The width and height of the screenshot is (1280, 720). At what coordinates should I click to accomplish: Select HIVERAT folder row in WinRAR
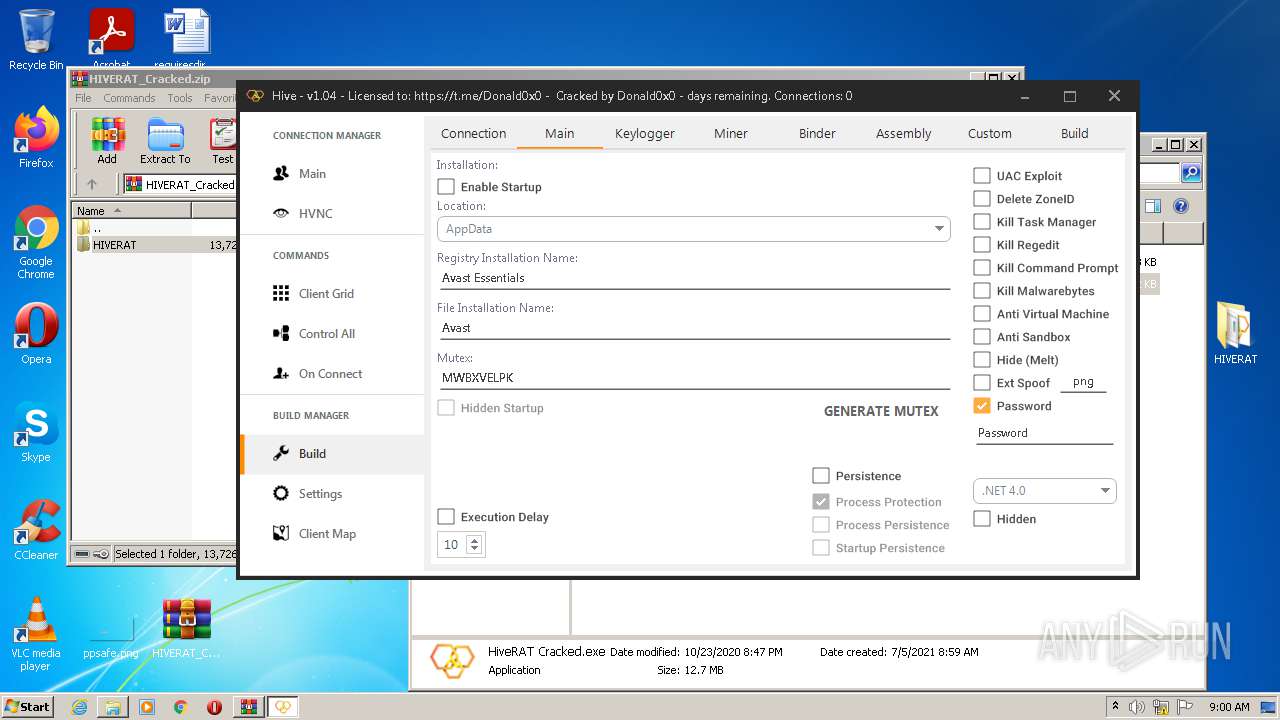[x=155, y=245]
